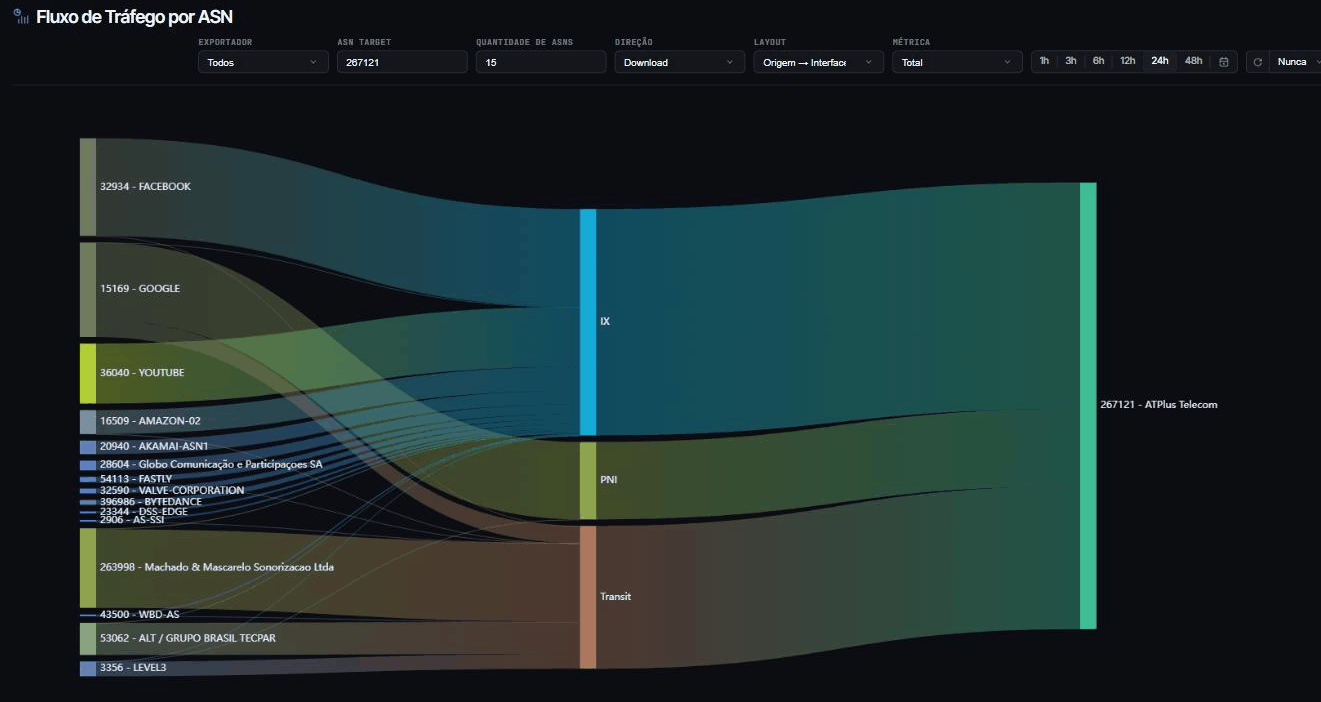Click the refresh icon next to Nunca
This screenshot has height=702, width=1321.
click(1258, 62)
